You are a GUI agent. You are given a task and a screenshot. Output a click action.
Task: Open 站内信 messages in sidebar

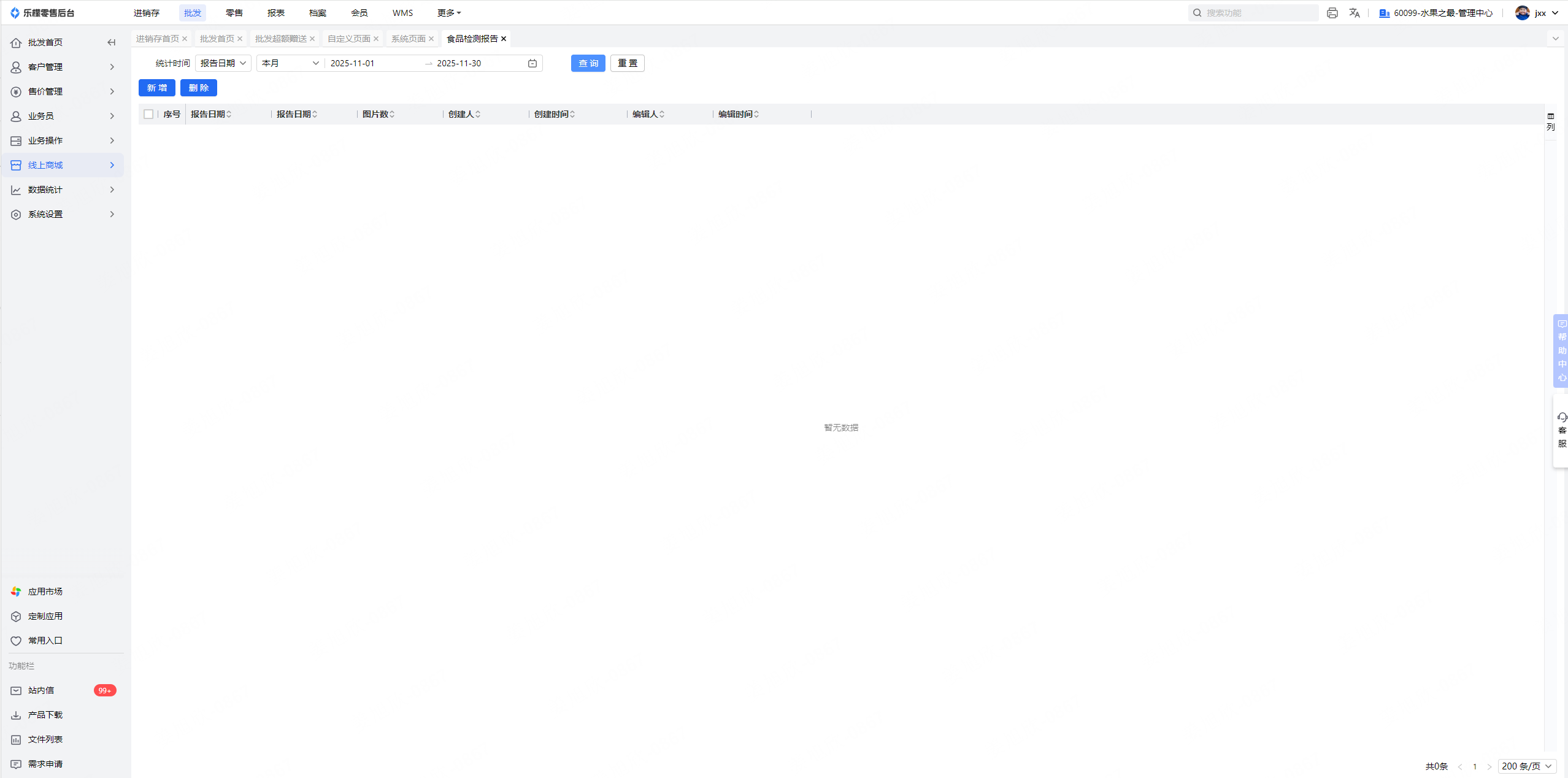pos(41,690)
